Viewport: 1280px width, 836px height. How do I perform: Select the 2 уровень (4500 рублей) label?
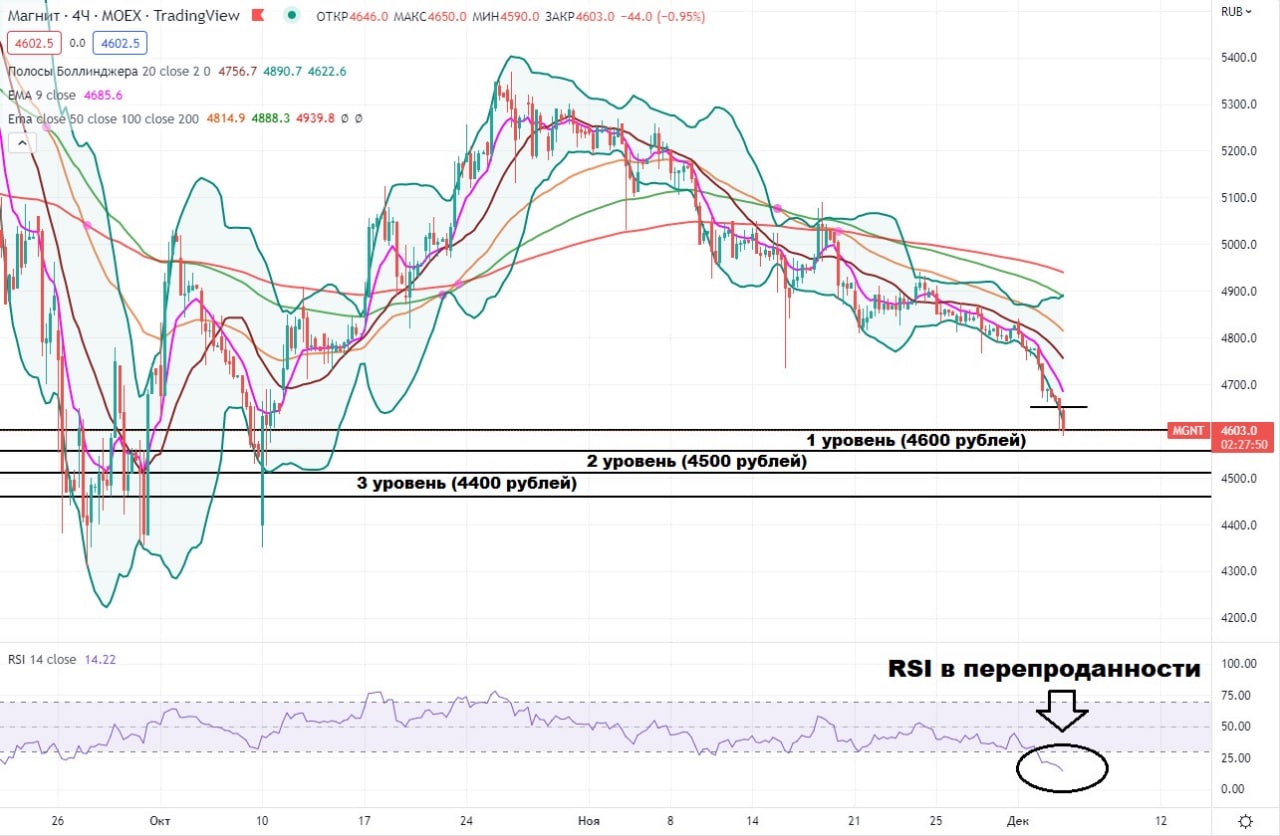point(696,462)
